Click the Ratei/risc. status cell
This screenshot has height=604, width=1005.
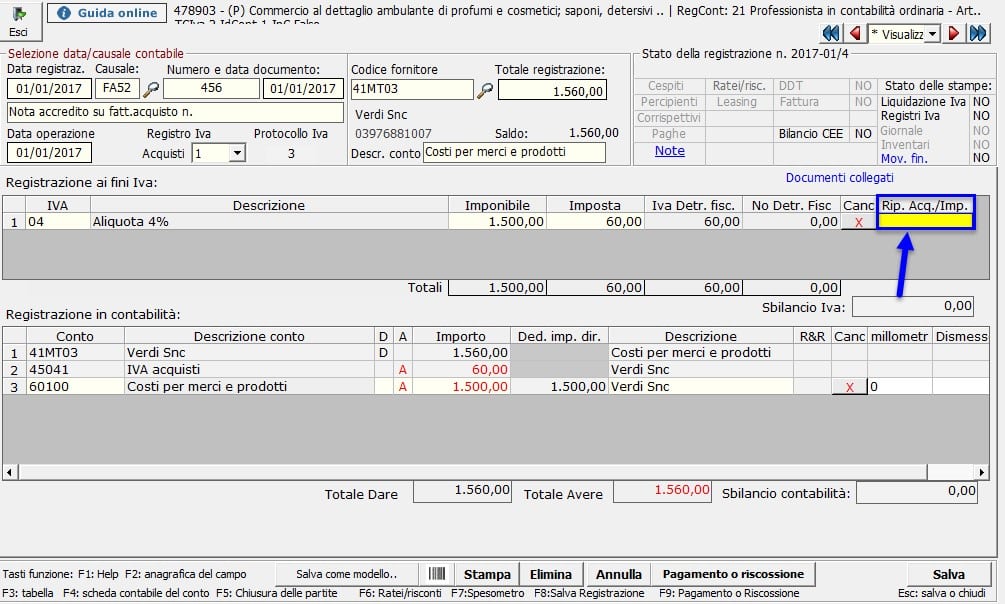739,86
